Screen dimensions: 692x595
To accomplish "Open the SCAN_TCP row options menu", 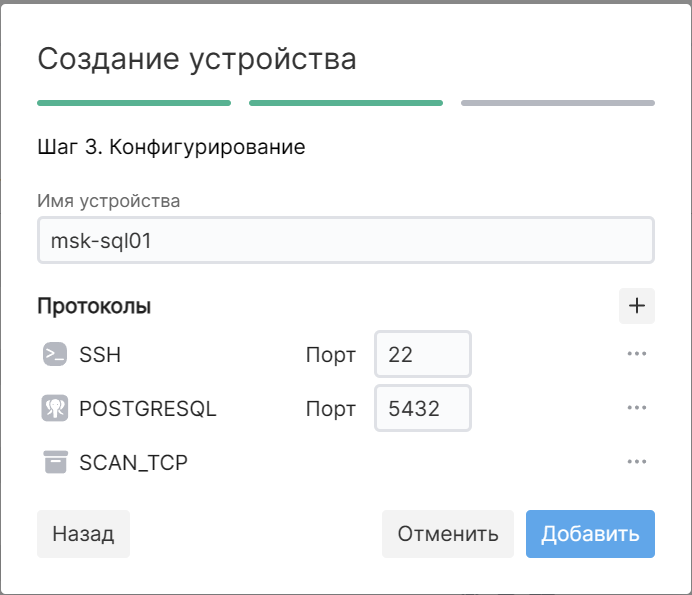I will pos(637,462).
